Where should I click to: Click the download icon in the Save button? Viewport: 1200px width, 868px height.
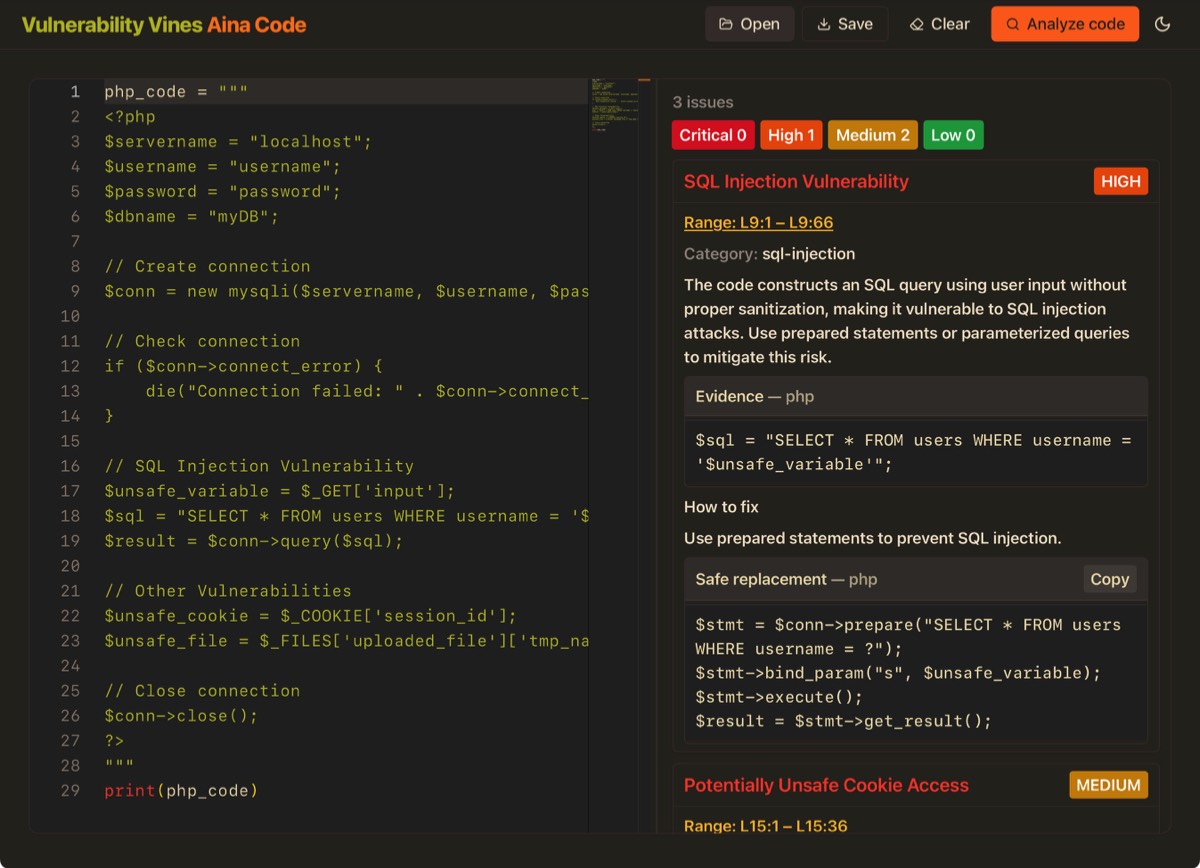(x=824, y=24)
